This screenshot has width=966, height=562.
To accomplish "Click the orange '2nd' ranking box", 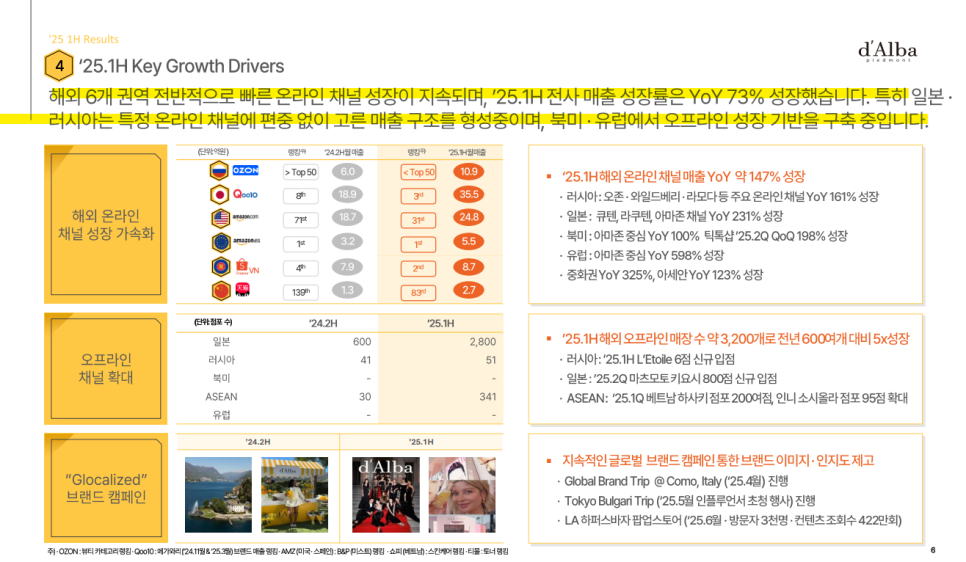I will click(x=418, y=268).
